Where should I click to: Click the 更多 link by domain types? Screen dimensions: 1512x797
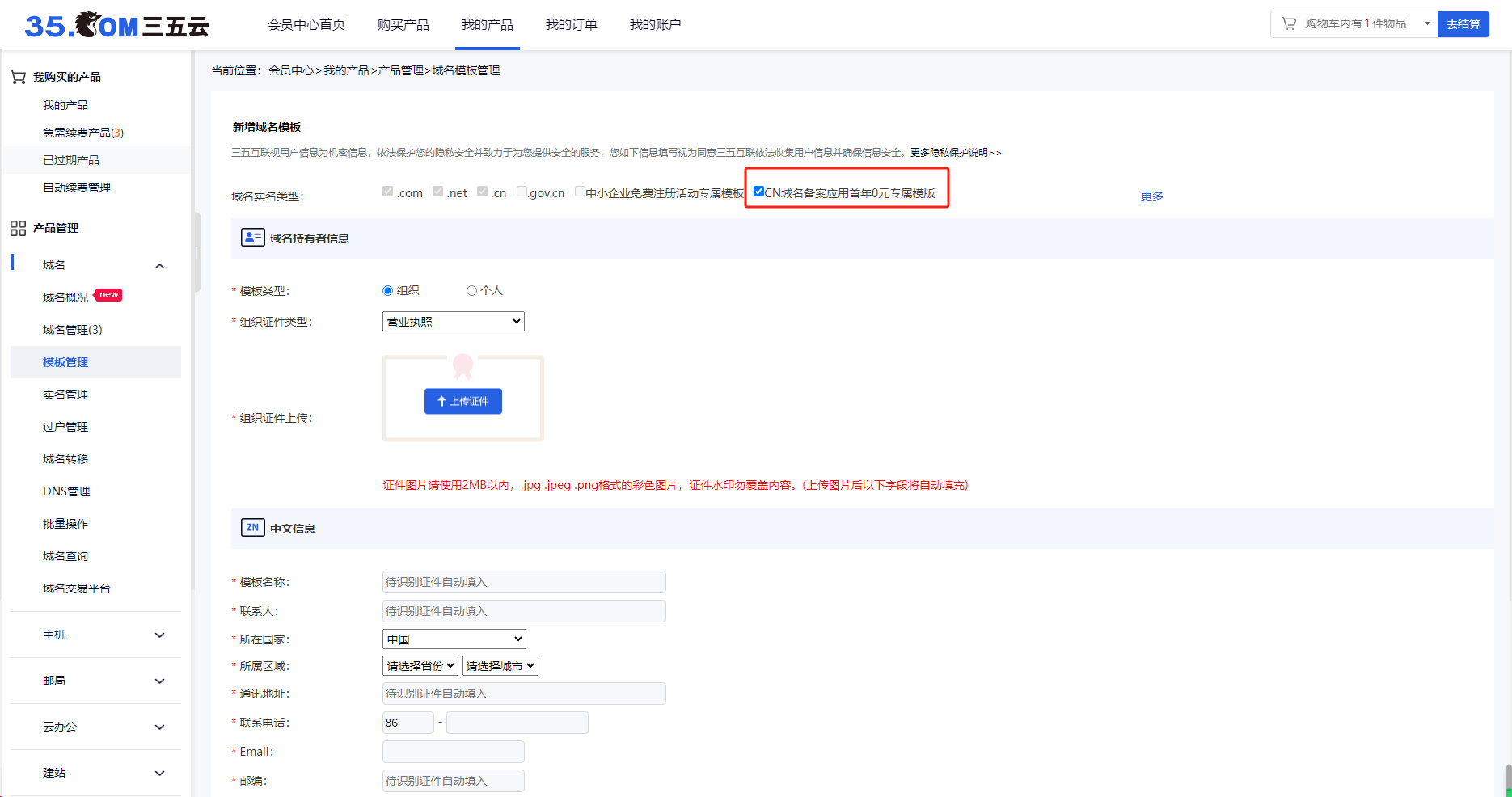(1152, 196)
